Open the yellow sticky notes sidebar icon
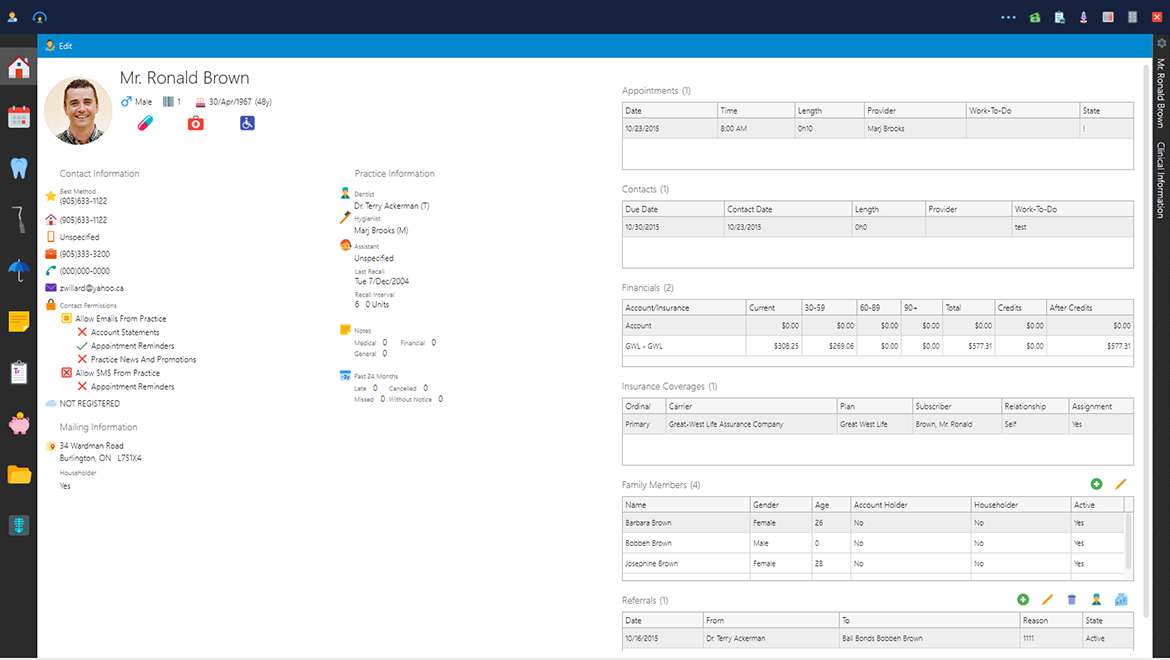Image resolution: width=1170 pixels, height=660 pixels. [x=18, y=321]
